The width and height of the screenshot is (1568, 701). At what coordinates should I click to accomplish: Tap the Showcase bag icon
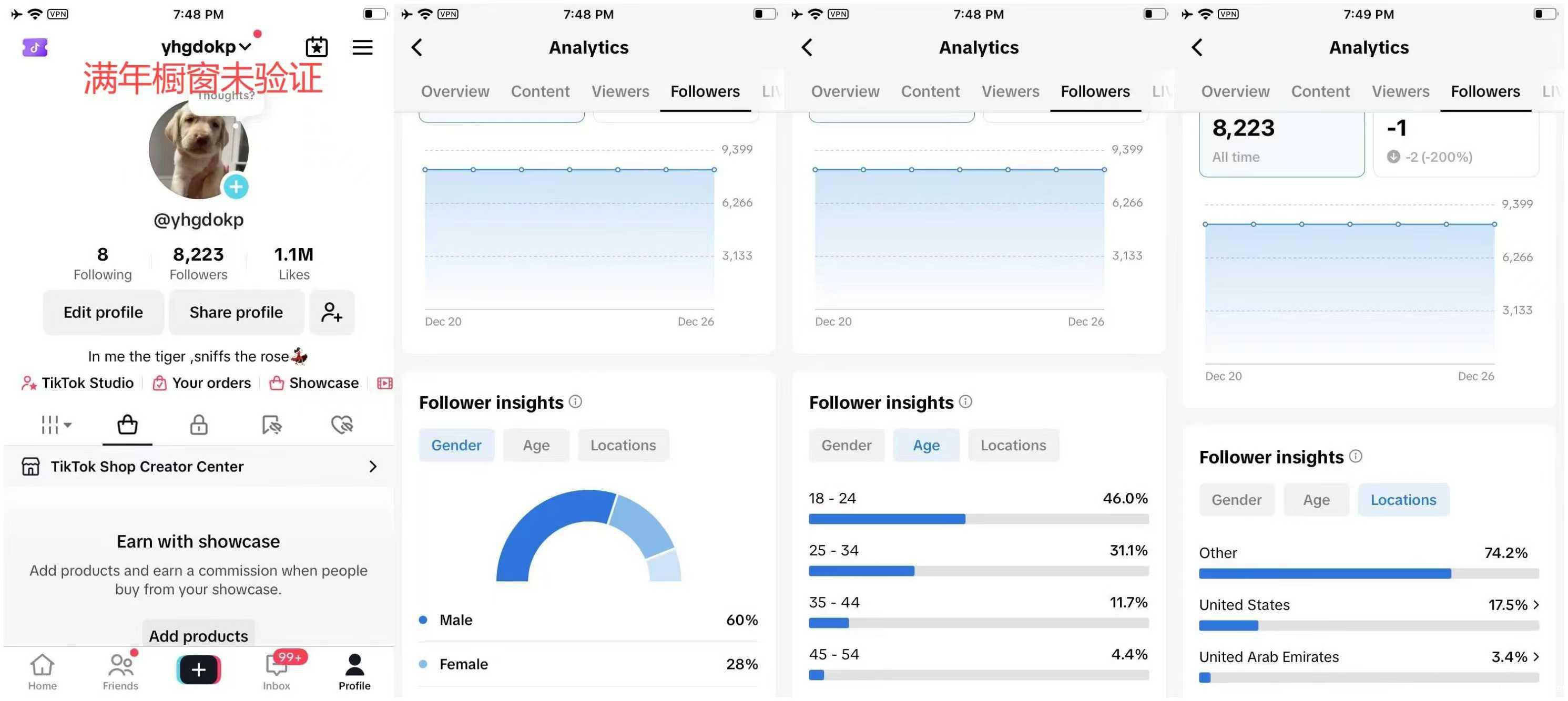coord(276,383)
